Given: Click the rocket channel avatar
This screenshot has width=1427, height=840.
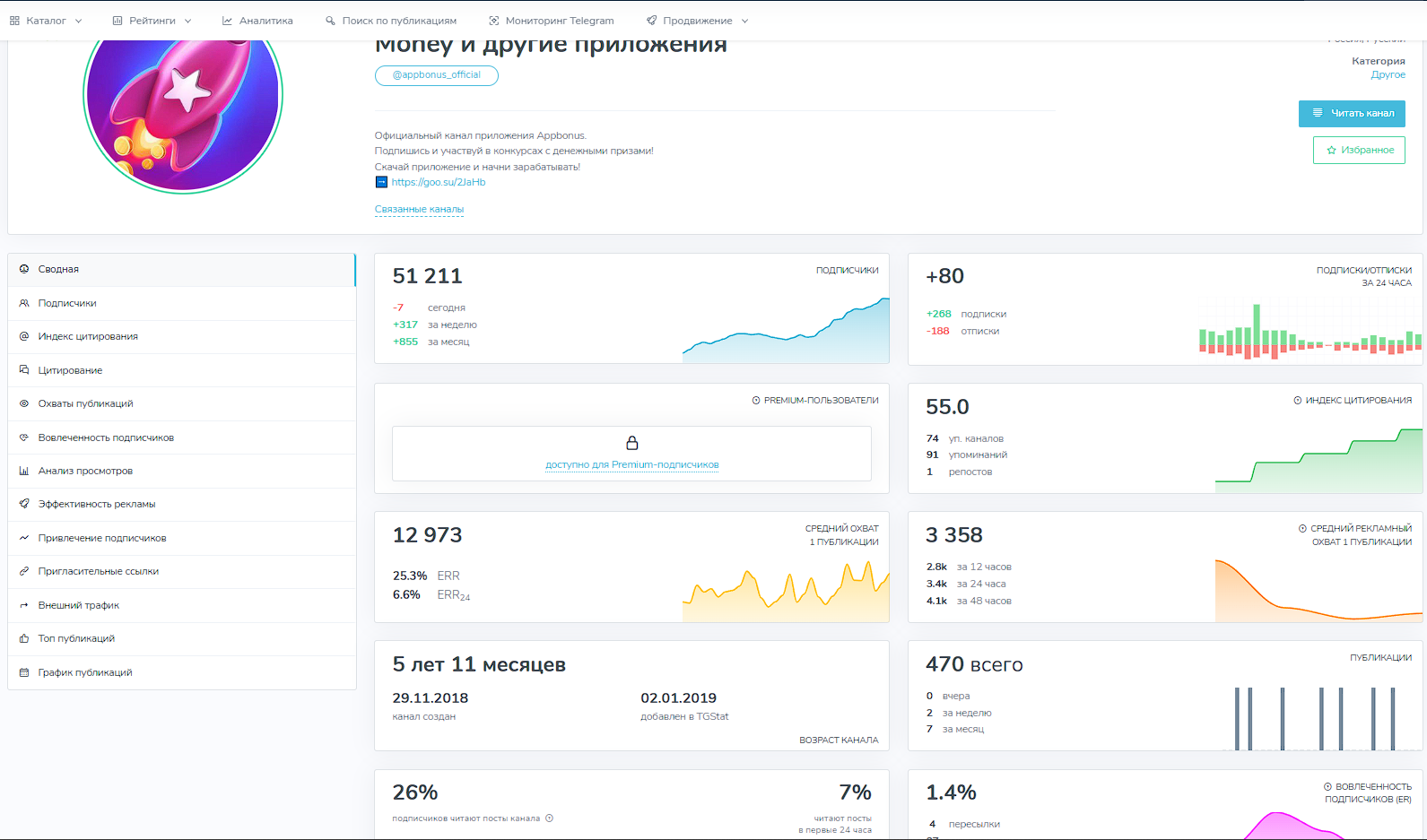Looking at the screenshot, I should pyautogui.click(x=183, y=97).
